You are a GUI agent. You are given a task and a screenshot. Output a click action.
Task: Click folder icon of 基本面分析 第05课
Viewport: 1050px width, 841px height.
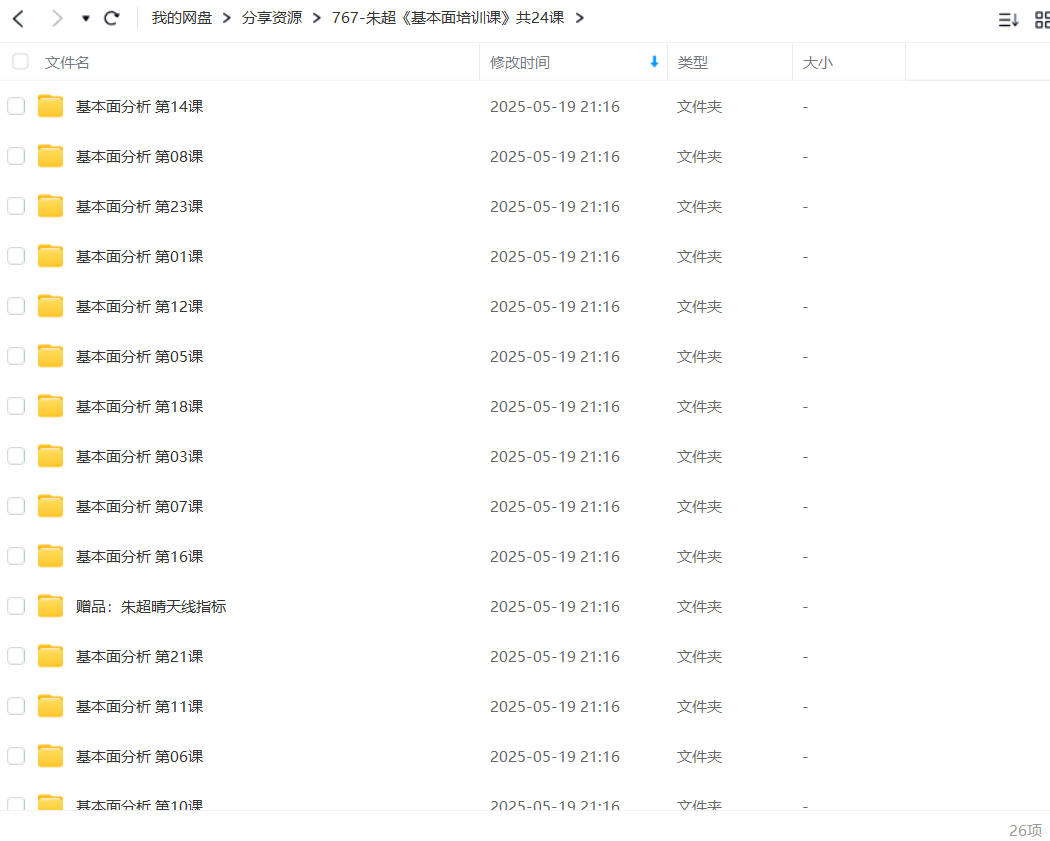(50, 356)
